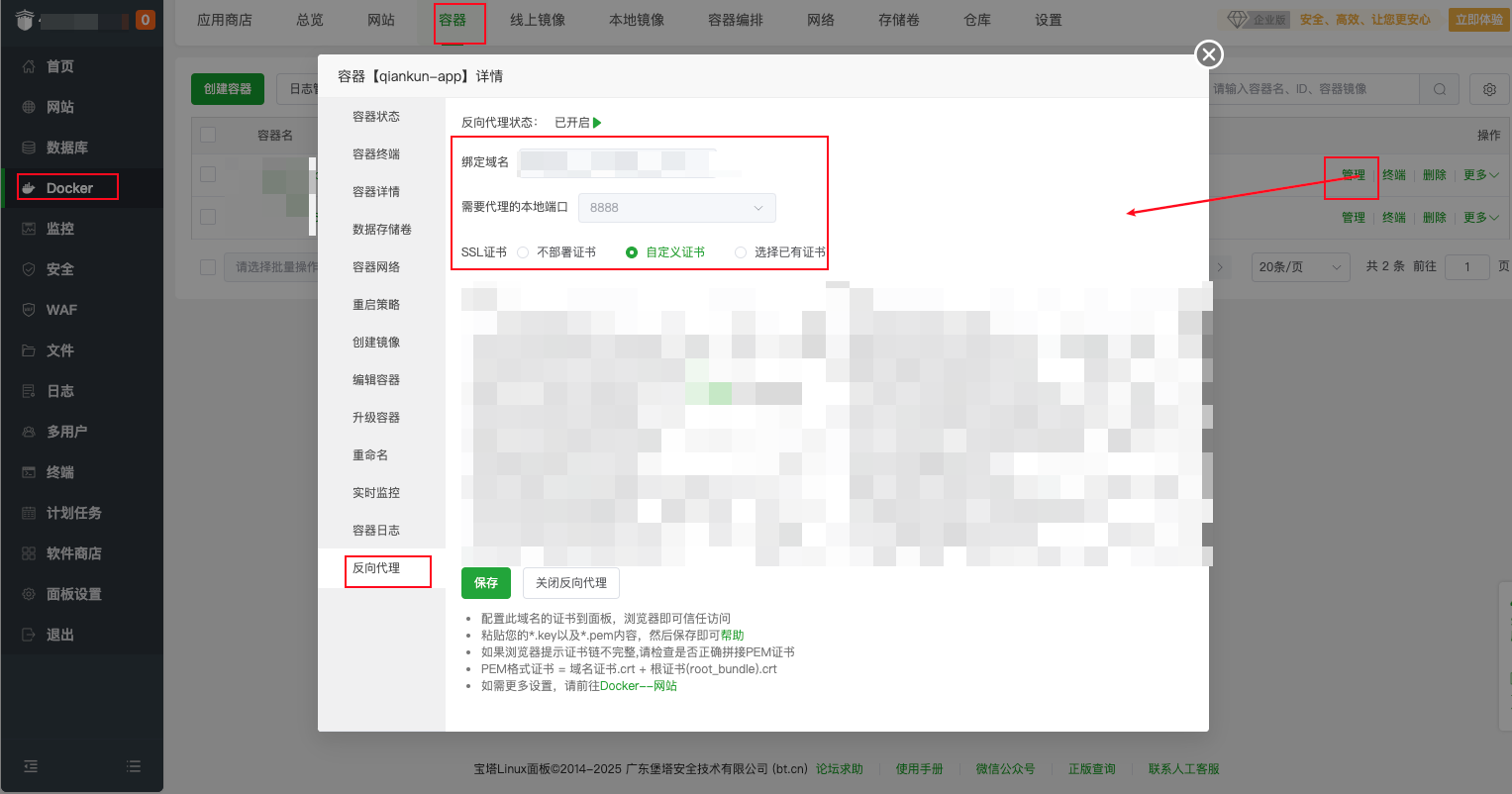Click the search magnifier icon for containers
1512x794 pixels.
point(1439,89)
